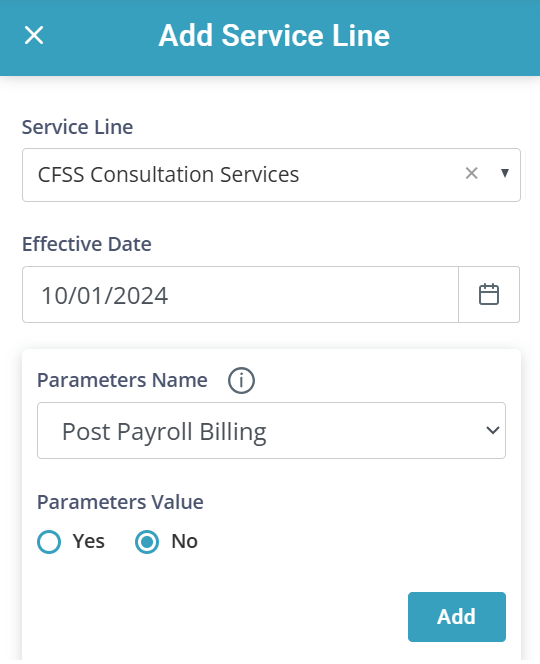
Task: Click the Service Line field label
Action: click(78, 127)
